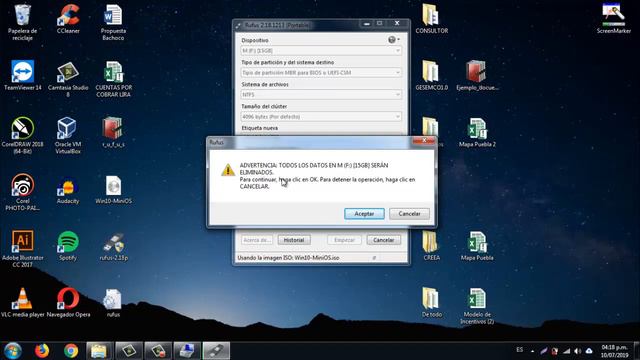Image resolution: width=640 pixels, height=360 pixels.
Task: Click the warning triangle icon in dialog
Action: click(x=228, y=170)
